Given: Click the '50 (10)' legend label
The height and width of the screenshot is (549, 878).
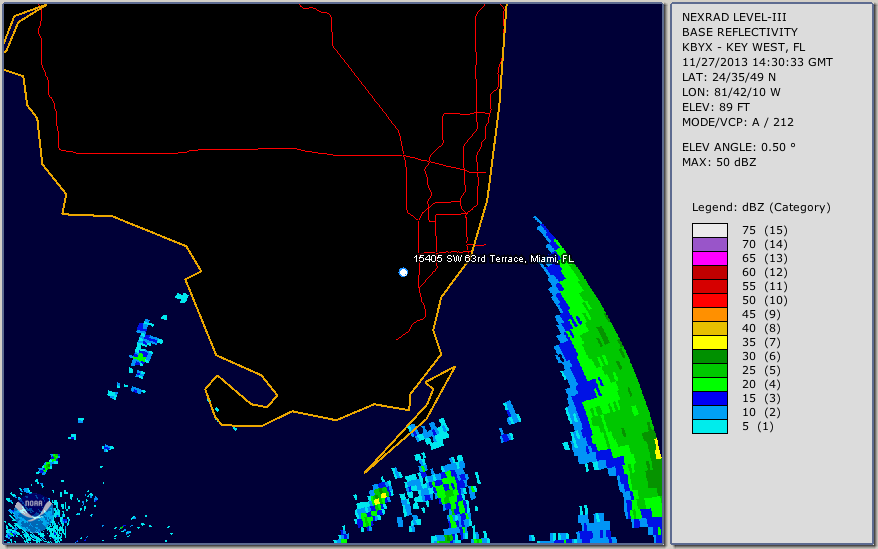Looking at the screenshot, I should [764, 300].
